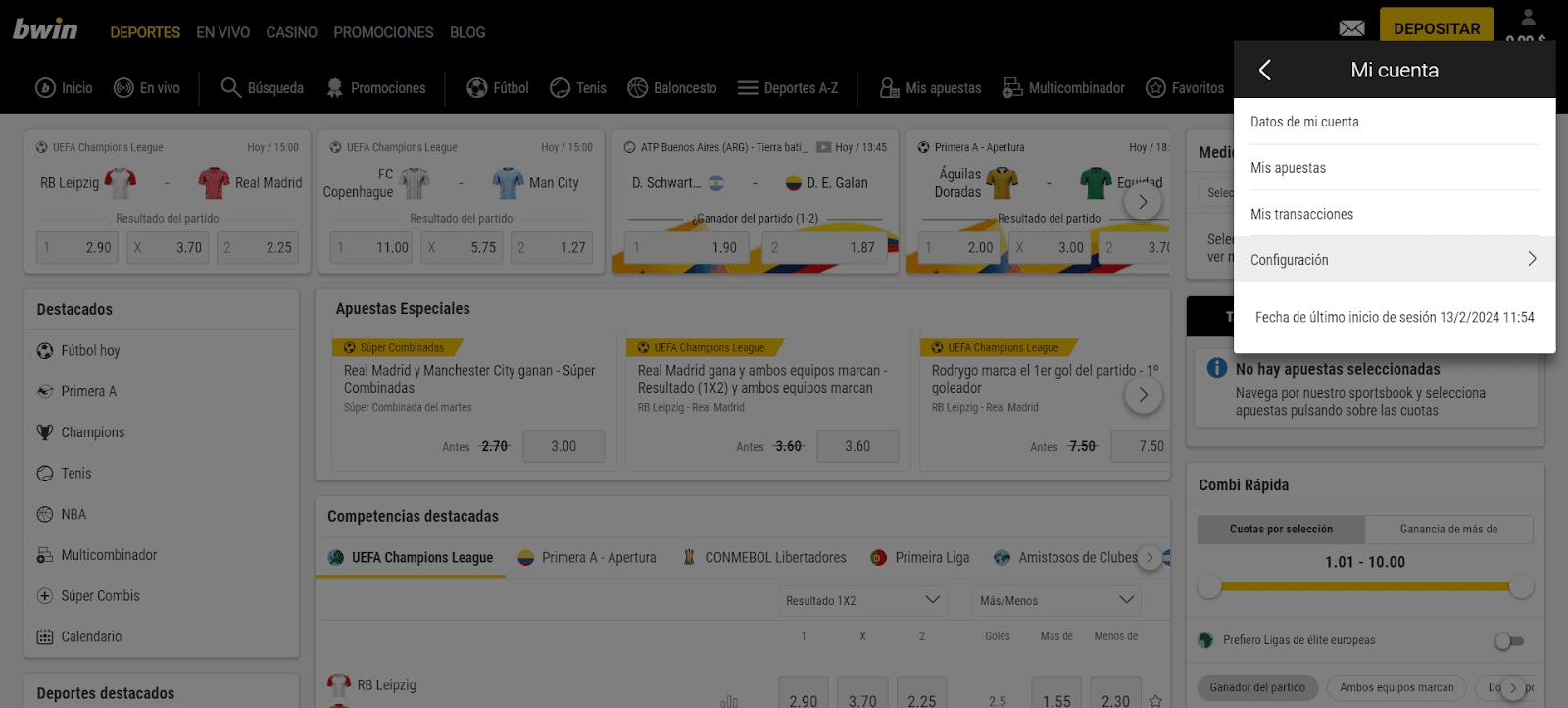Switch to Primeira Liga tab
The image size is (1568, 708).
pyautogui.click(x=919, y=557)
